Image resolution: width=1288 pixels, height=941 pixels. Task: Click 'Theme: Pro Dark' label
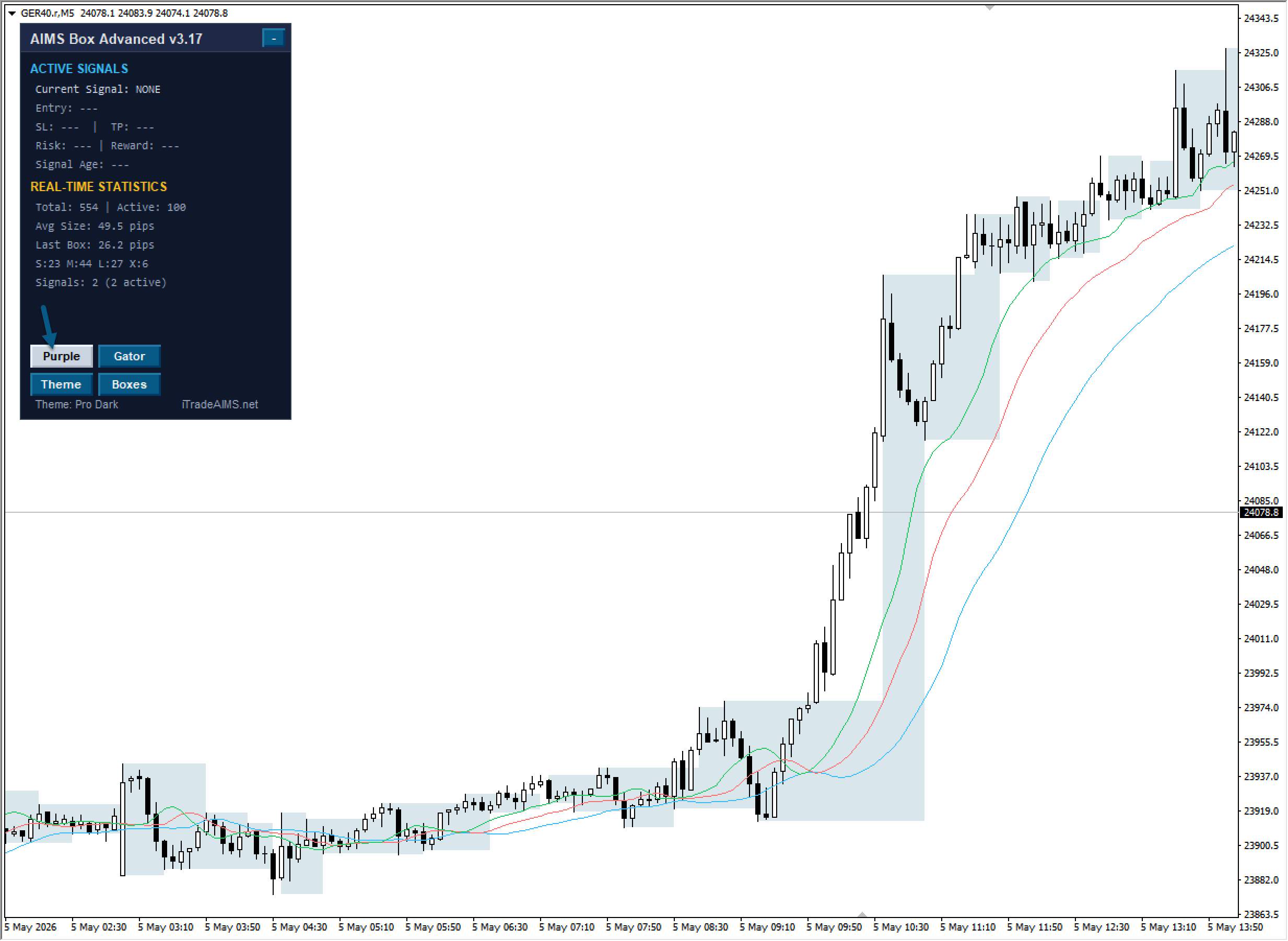(x=77, y=405)
